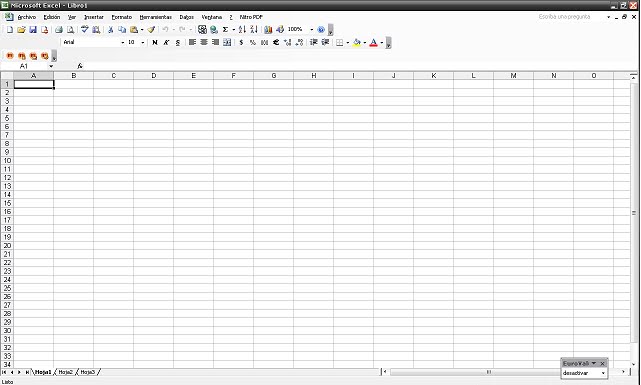The height and width of the screenshot is (385, 641).
Task: Open the Archivo menu
Action: coord(27,17)
